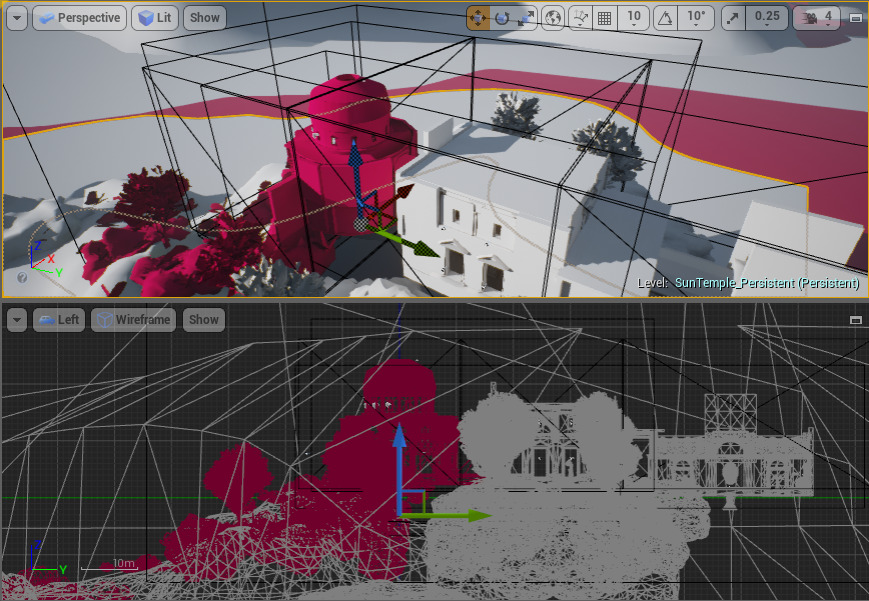Click the Left view selector in bottom viewport
Viewport: 869px width, 601px height.
click(x=59, y=320)
